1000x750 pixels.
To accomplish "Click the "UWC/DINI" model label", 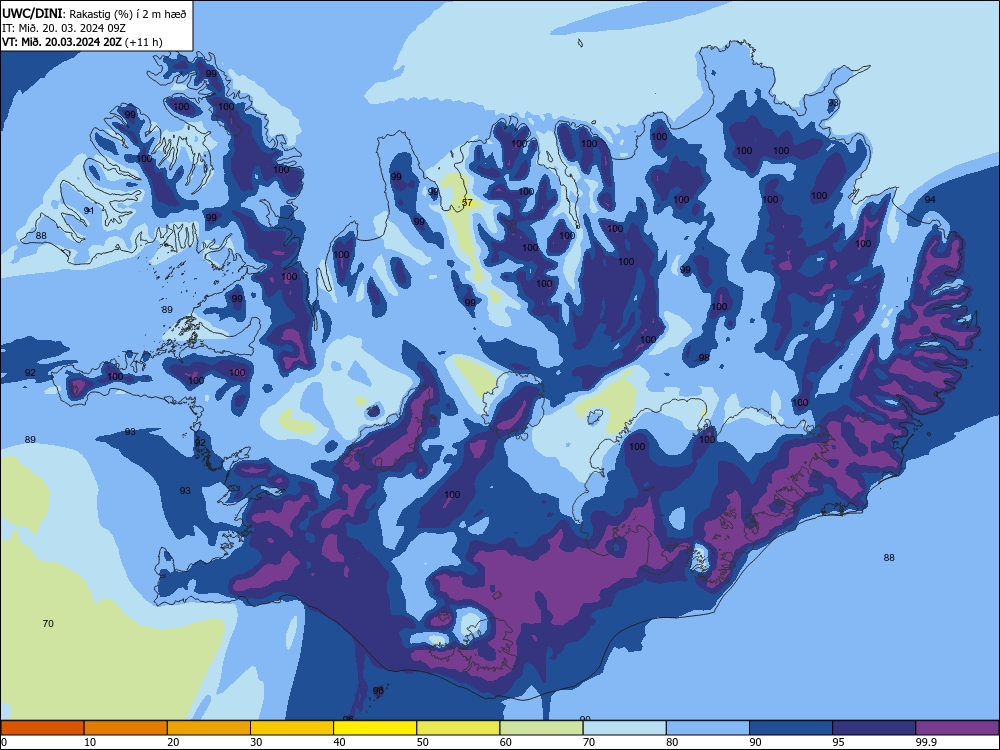I will coord(32,14).
